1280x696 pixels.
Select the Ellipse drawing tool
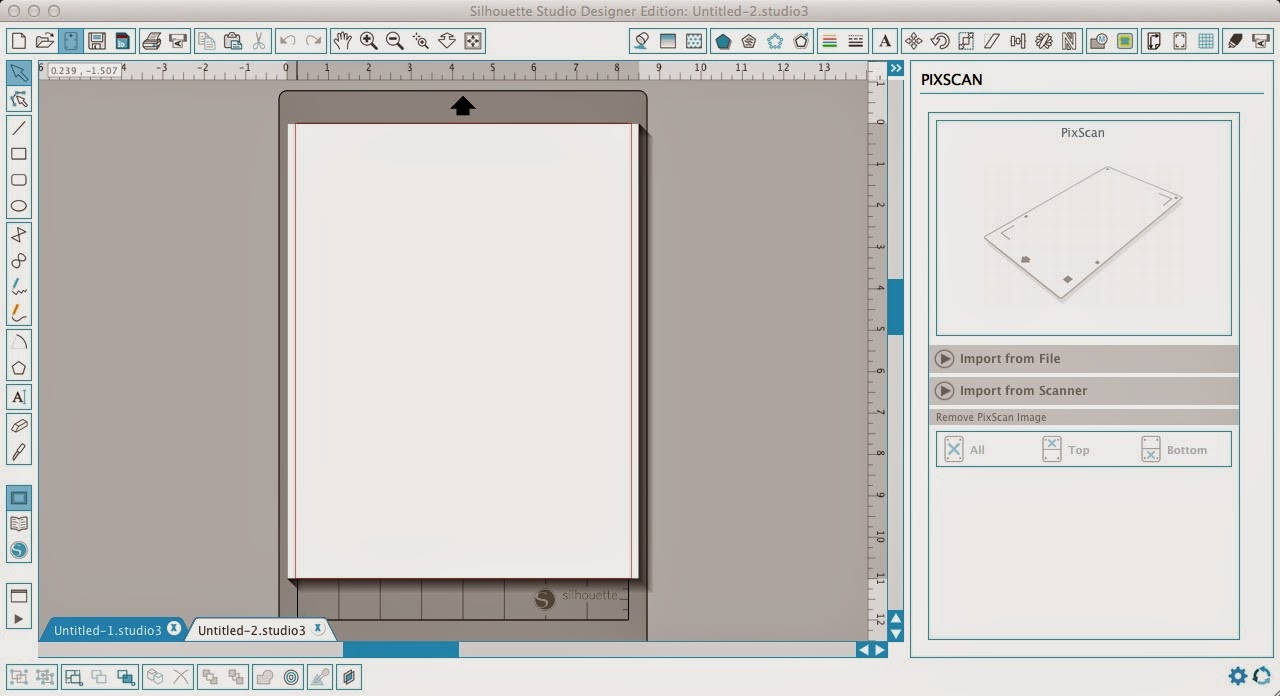[18, 206]
